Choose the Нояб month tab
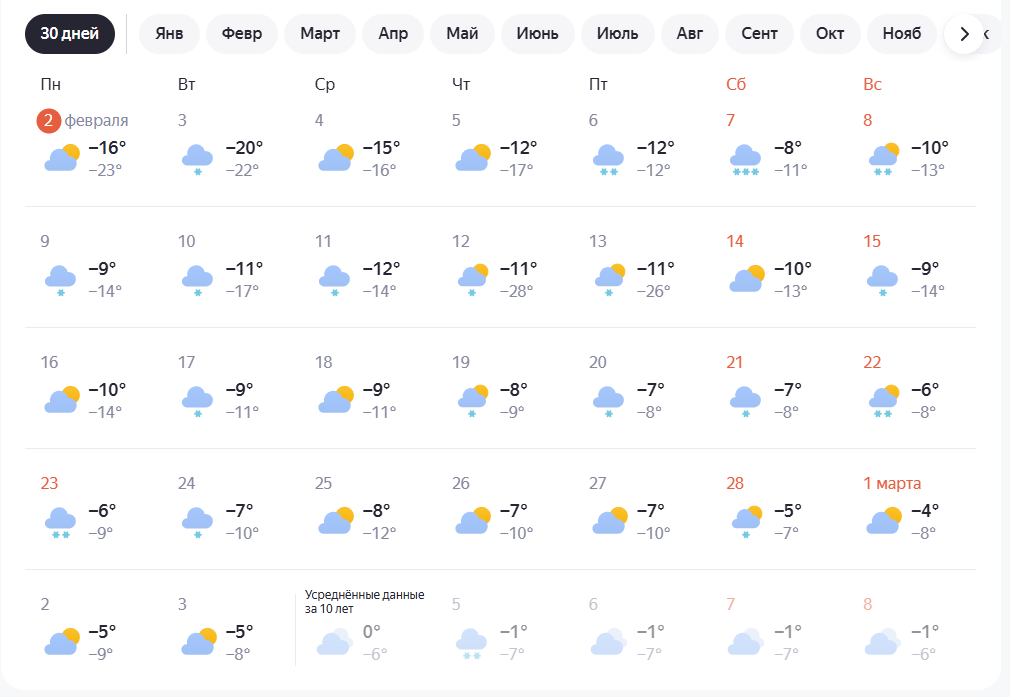1010x697 pixels. coord(901,34)
